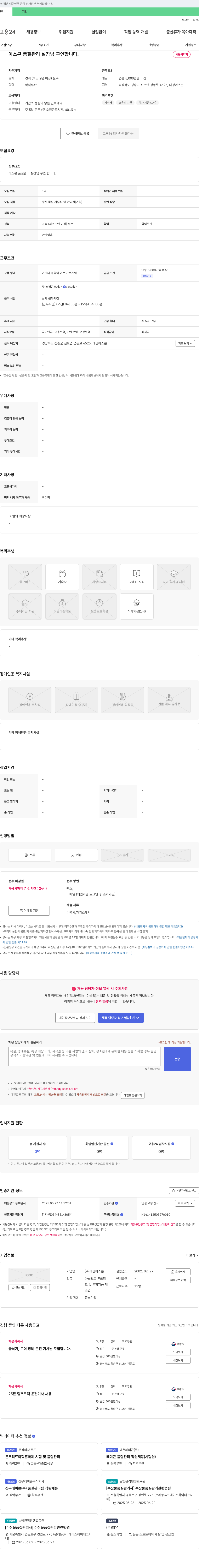
Task: Click the 고용24 입사지원 불가능 button
Action: [118, 133]
